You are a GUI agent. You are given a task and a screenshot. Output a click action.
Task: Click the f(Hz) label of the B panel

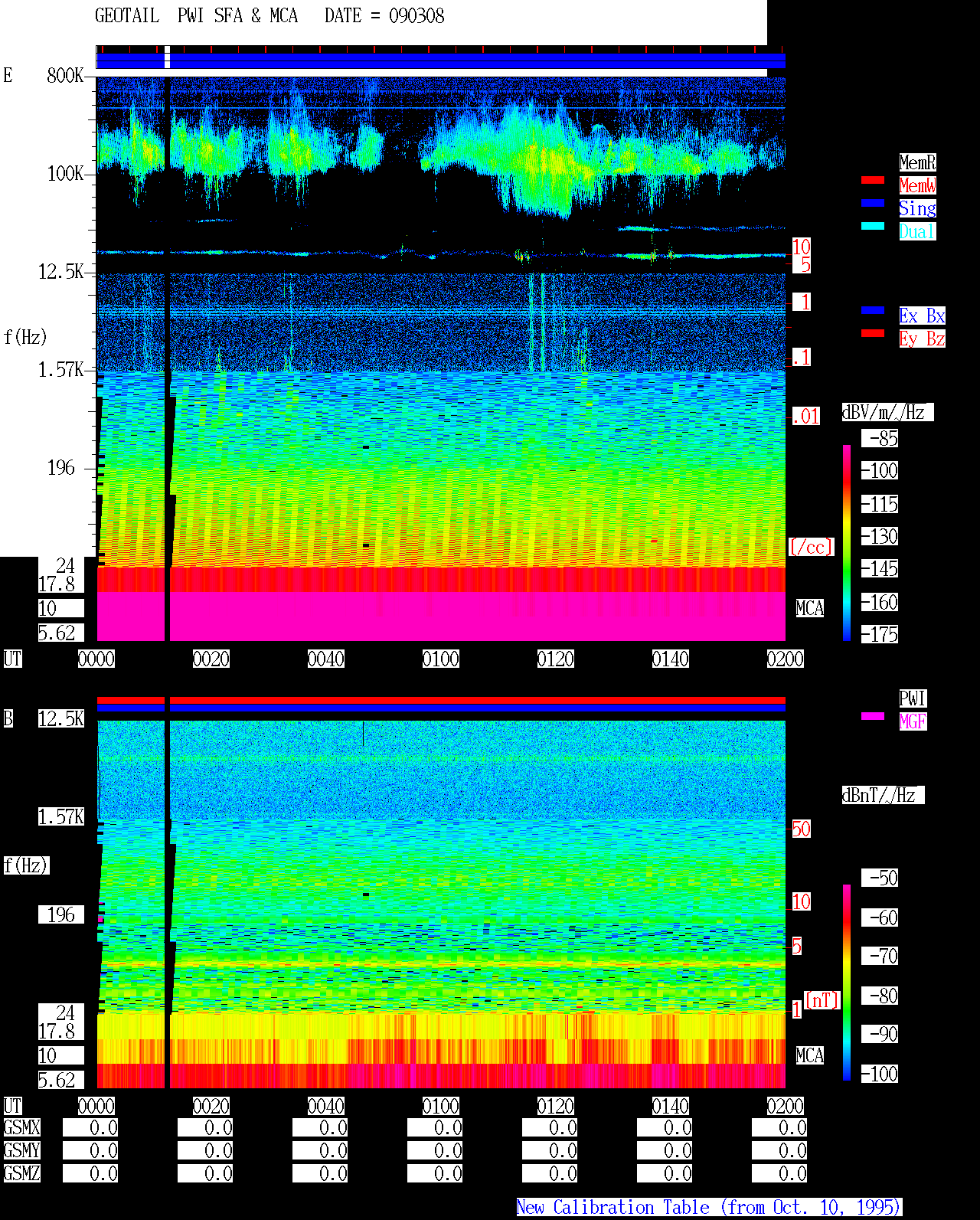tap(25, 865)
